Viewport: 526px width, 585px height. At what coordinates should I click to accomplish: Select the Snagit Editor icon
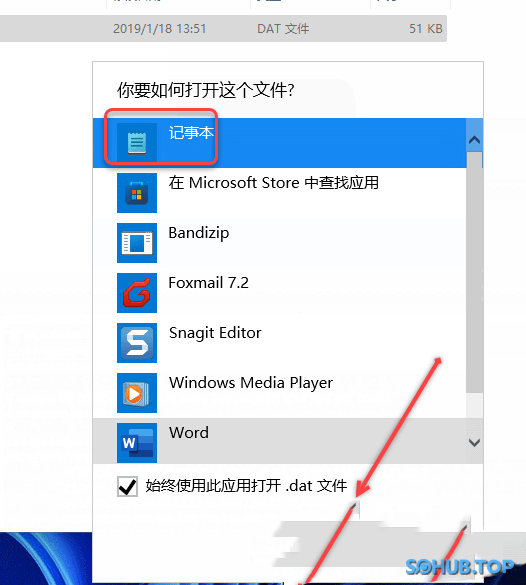(137, 343)
